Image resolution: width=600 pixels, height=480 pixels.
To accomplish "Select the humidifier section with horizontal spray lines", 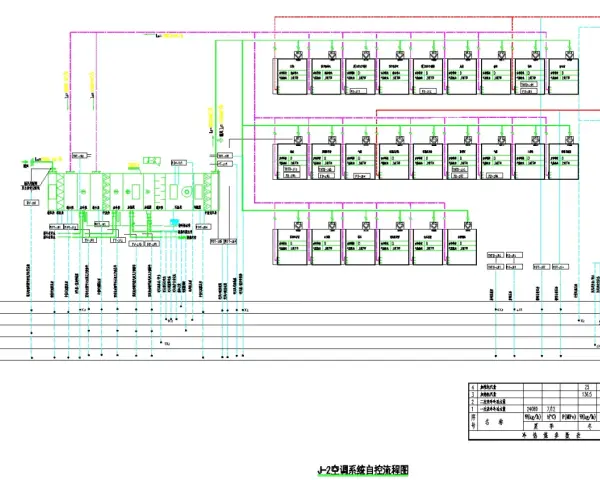I will pos(161,190).
